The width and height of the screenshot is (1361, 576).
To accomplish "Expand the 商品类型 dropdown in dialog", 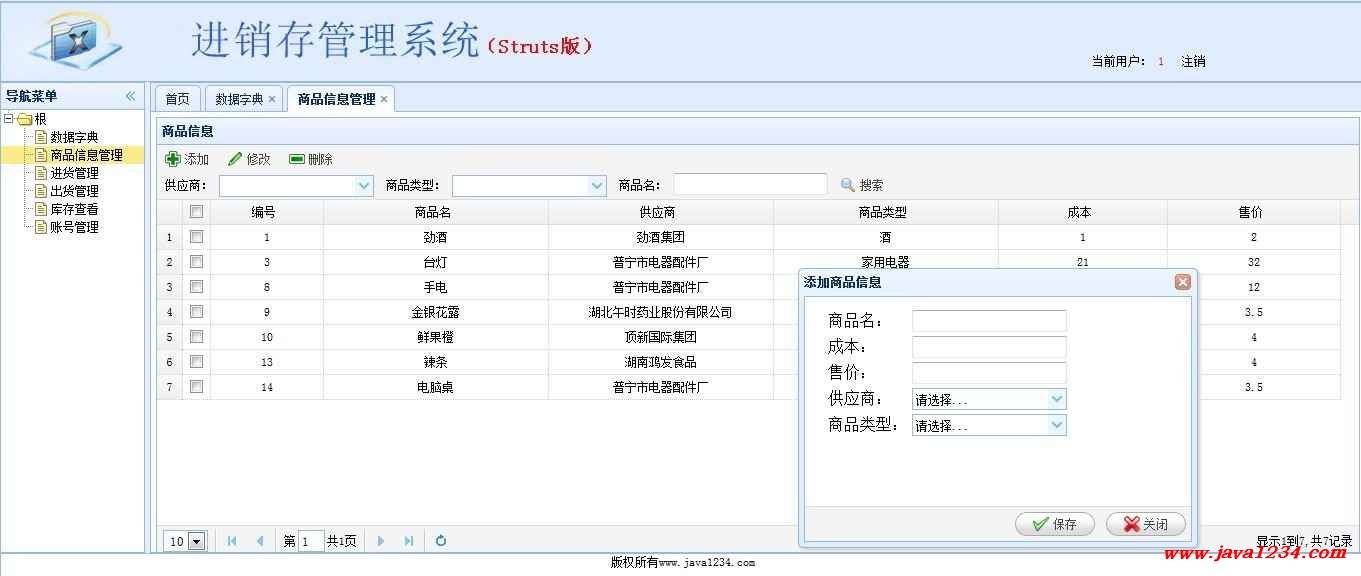I will point(1057,425).
